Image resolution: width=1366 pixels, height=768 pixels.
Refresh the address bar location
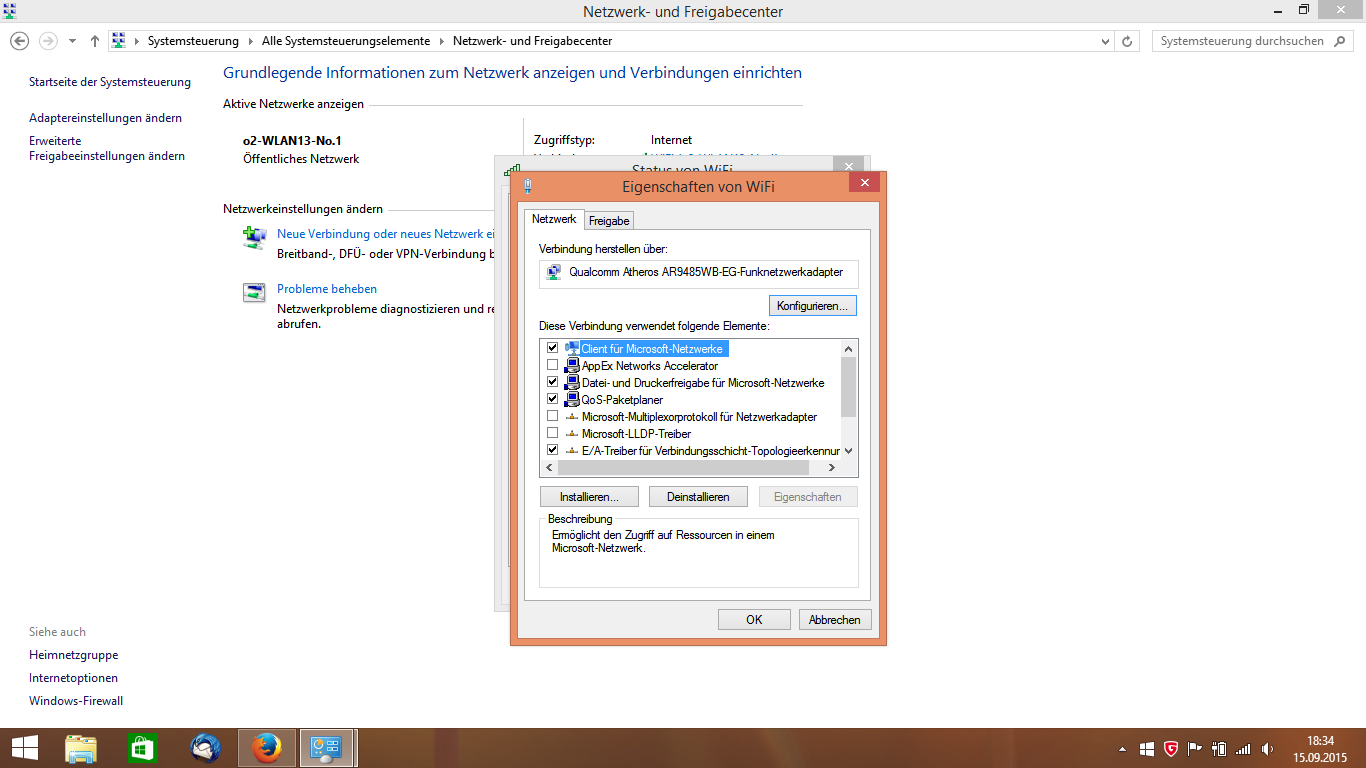pyautogui.click(x=1128, y=41)
